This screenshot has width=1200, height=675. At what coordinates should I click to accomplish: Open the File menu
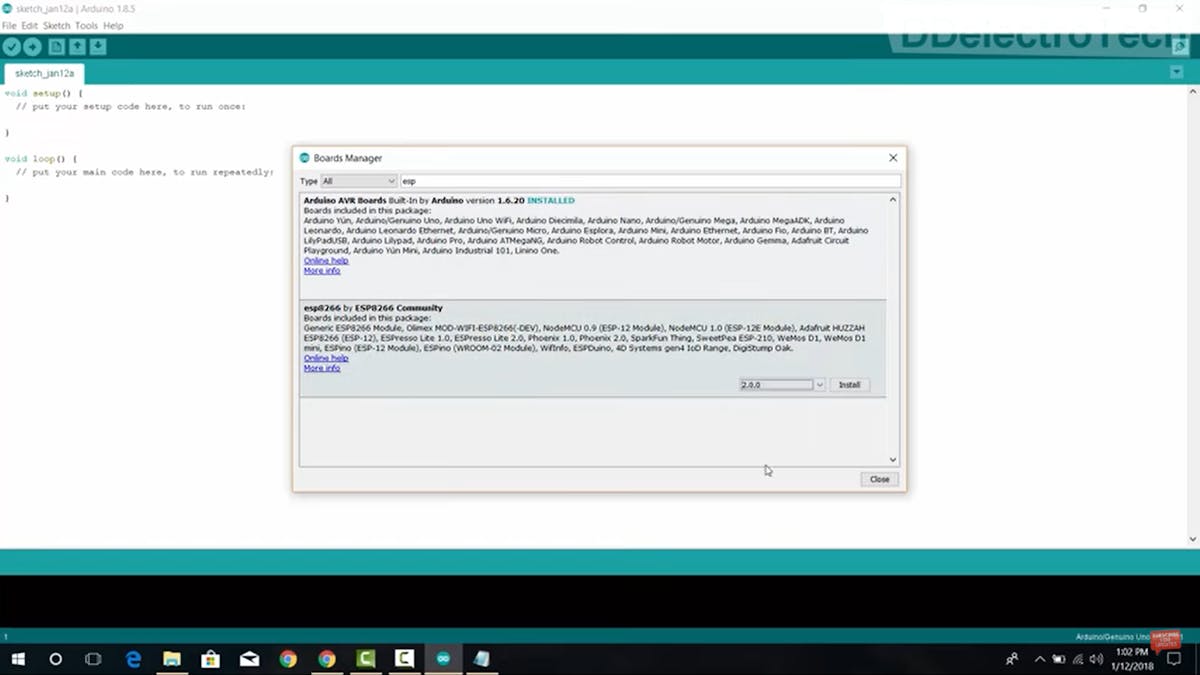click(9, 25)
